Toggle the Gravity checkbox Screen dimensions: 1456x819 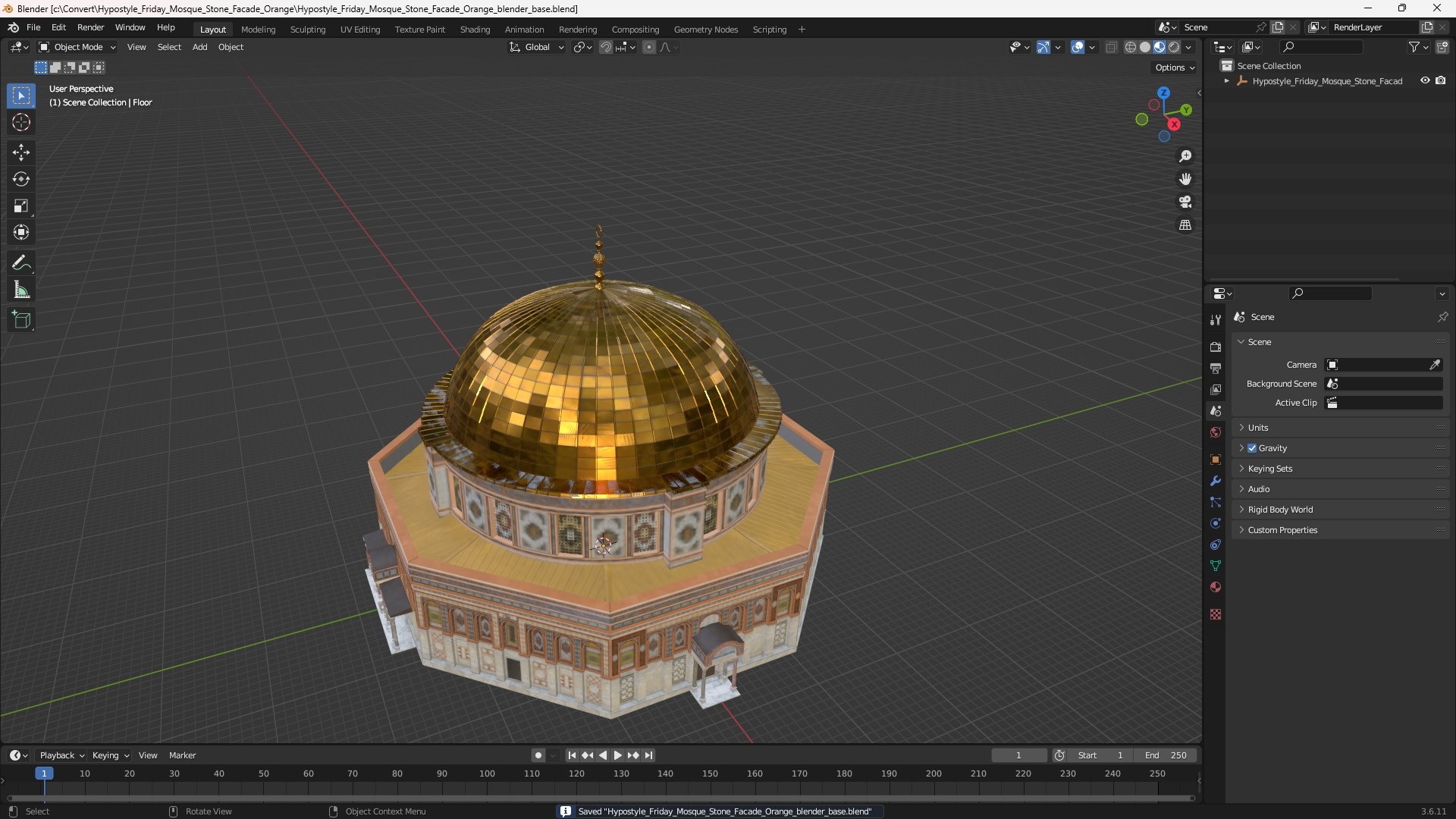pyautogui.click(x=1252, y=448)
